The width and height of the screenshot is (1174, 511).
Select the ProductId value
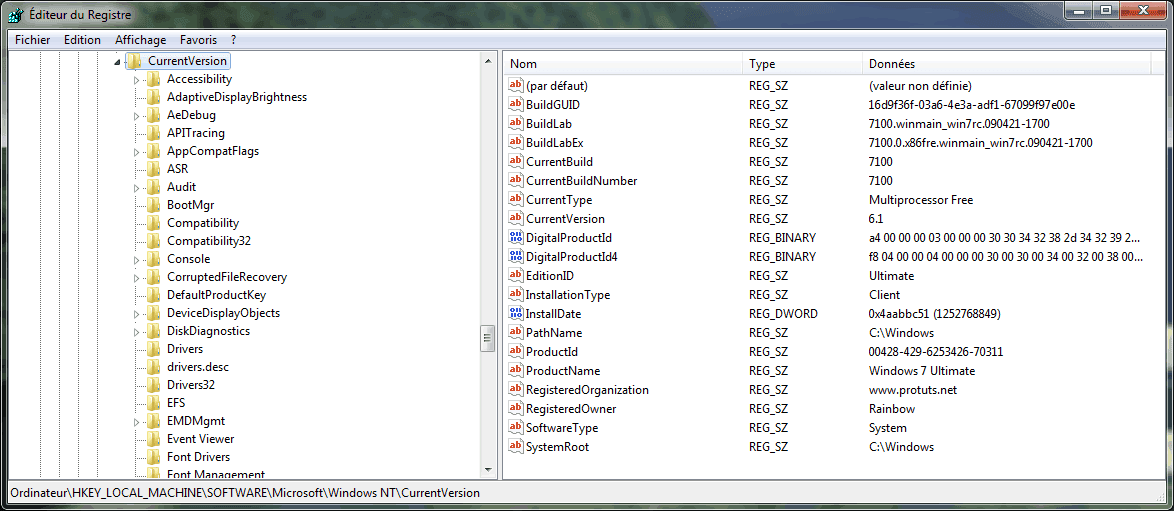pyautogui.click(x=552, y=351)
